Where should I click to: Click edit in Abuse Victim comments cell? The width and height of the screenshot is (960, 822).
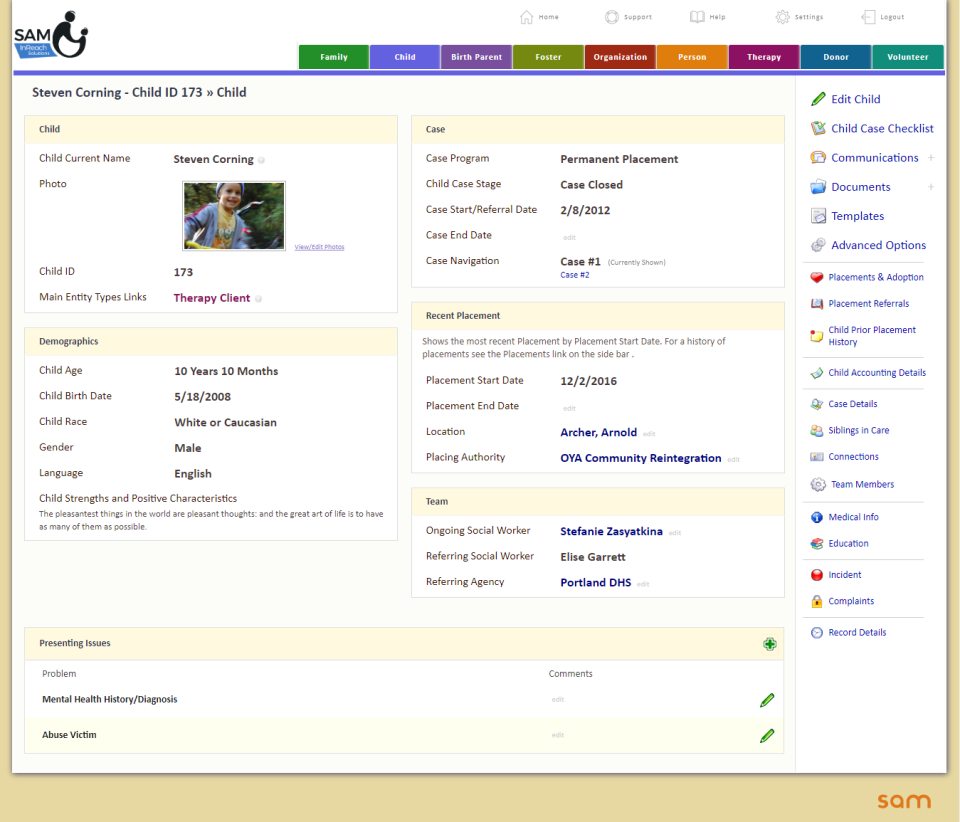pos(558,735)
